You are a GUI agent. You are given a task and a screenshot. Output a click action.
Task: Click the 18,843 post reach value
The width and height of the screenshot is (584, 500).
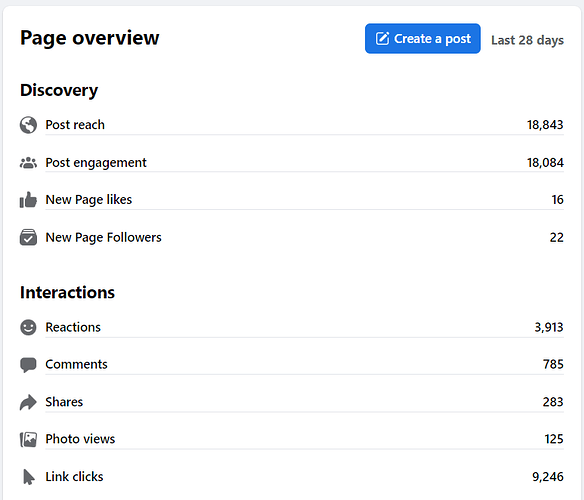[545, 125]
